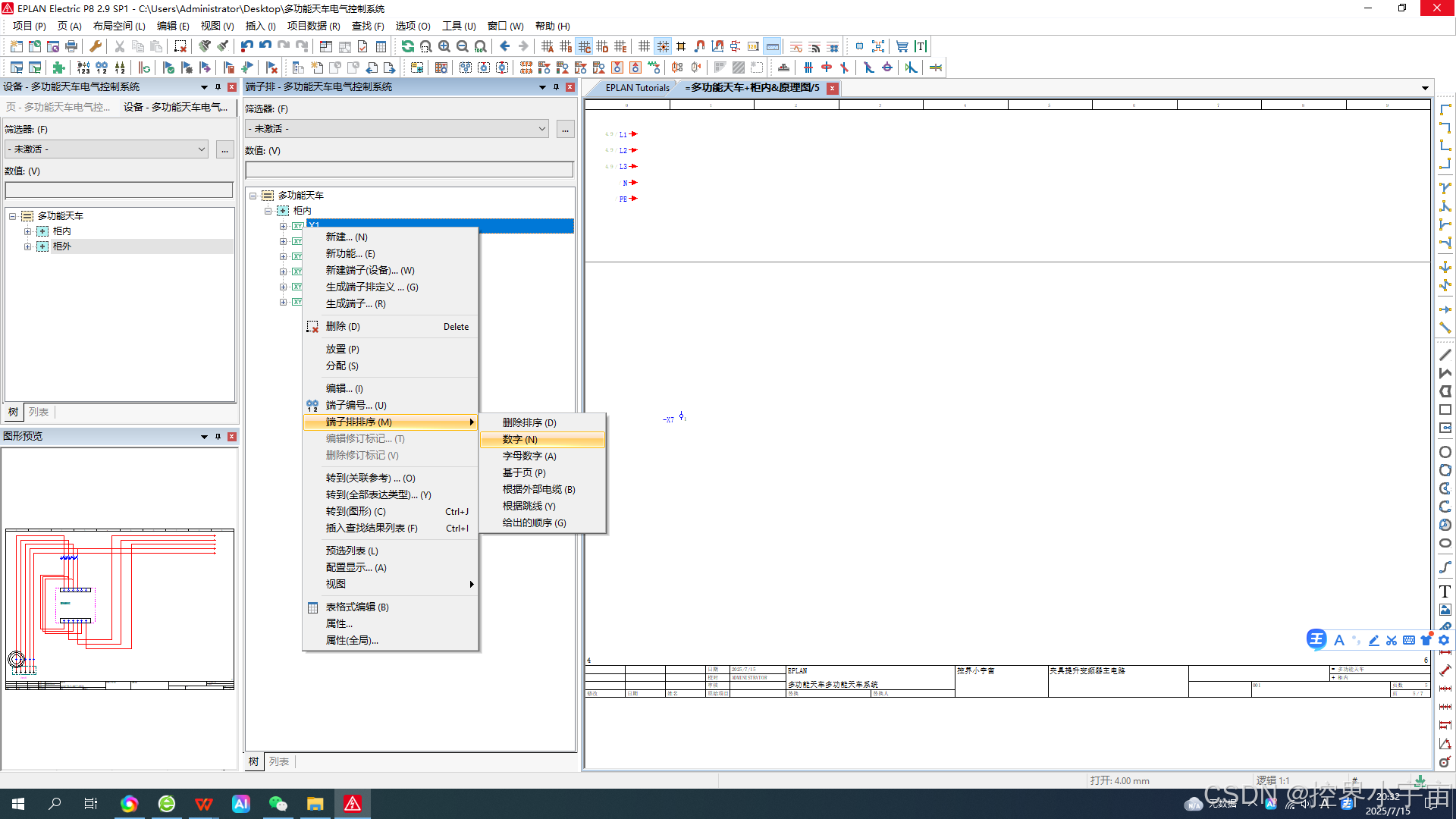Toggle the pin on the 设备 panel
The image size is (1456, 819).
[x=218, y=87]
